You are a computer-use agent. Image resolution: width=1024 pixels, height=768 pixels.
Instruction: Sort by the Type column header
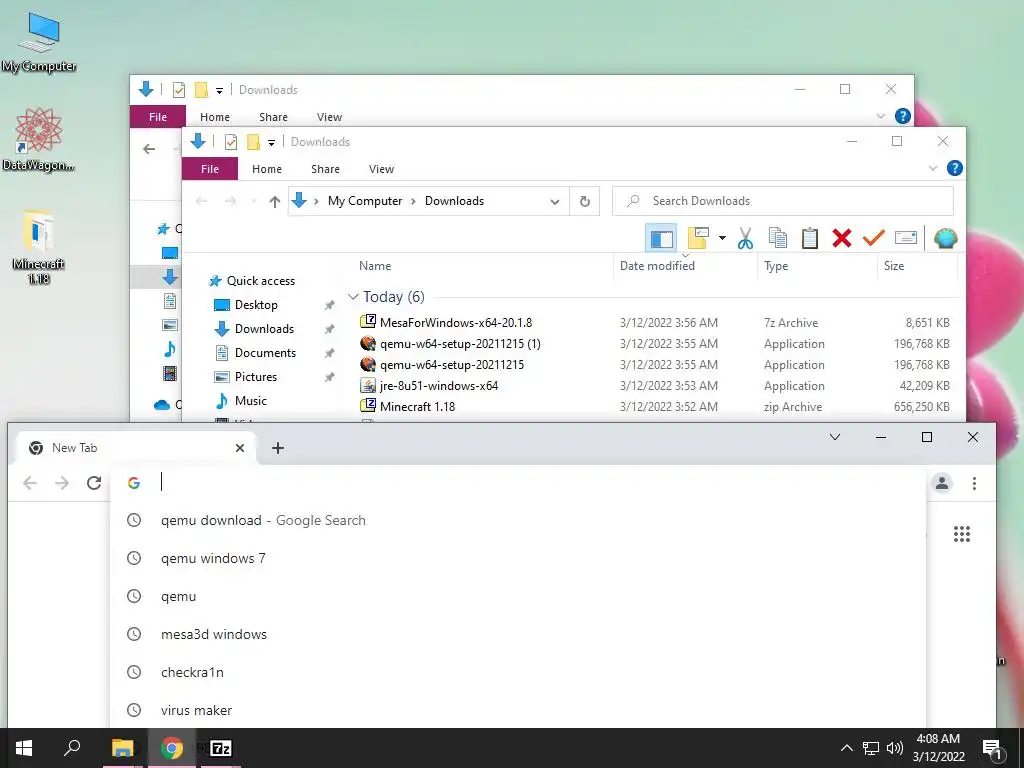(x=776, y=266)
